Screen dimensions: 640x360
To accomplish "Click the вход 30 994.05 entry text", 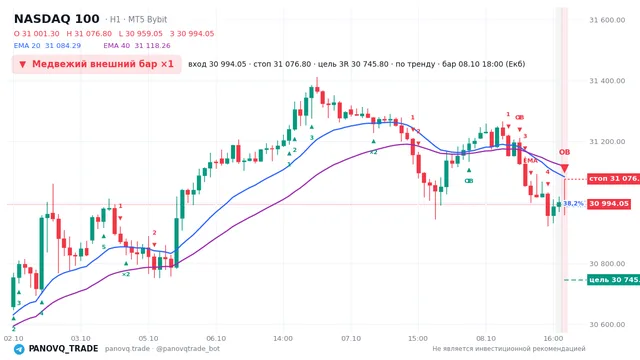I will point(217,64).
